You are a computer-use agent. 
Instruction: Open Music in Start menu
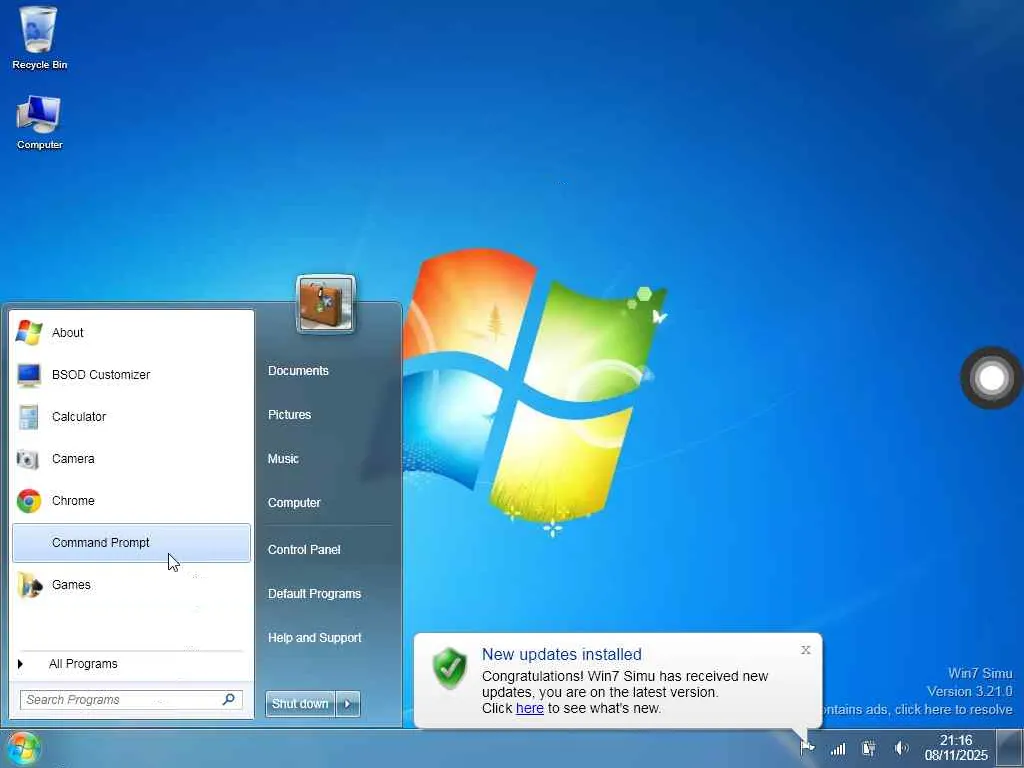click(283, 459)
